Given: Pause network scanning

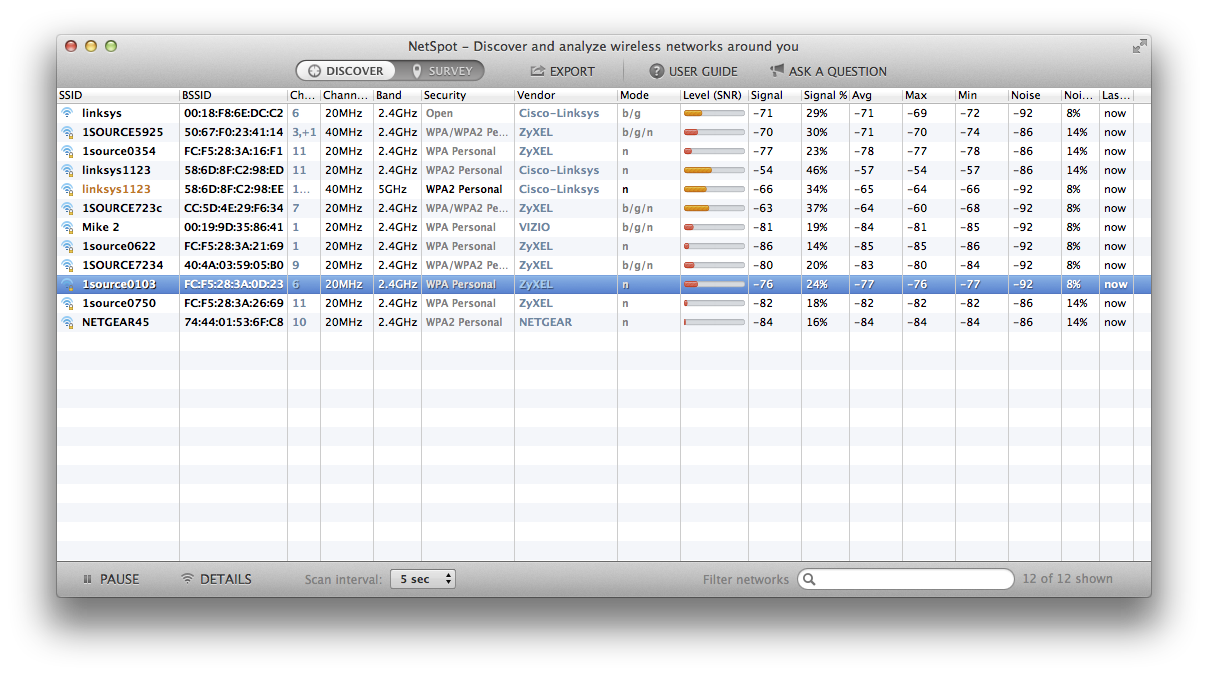Looking at the screenshot, I should pyautogui.click(x=110, y=579).
